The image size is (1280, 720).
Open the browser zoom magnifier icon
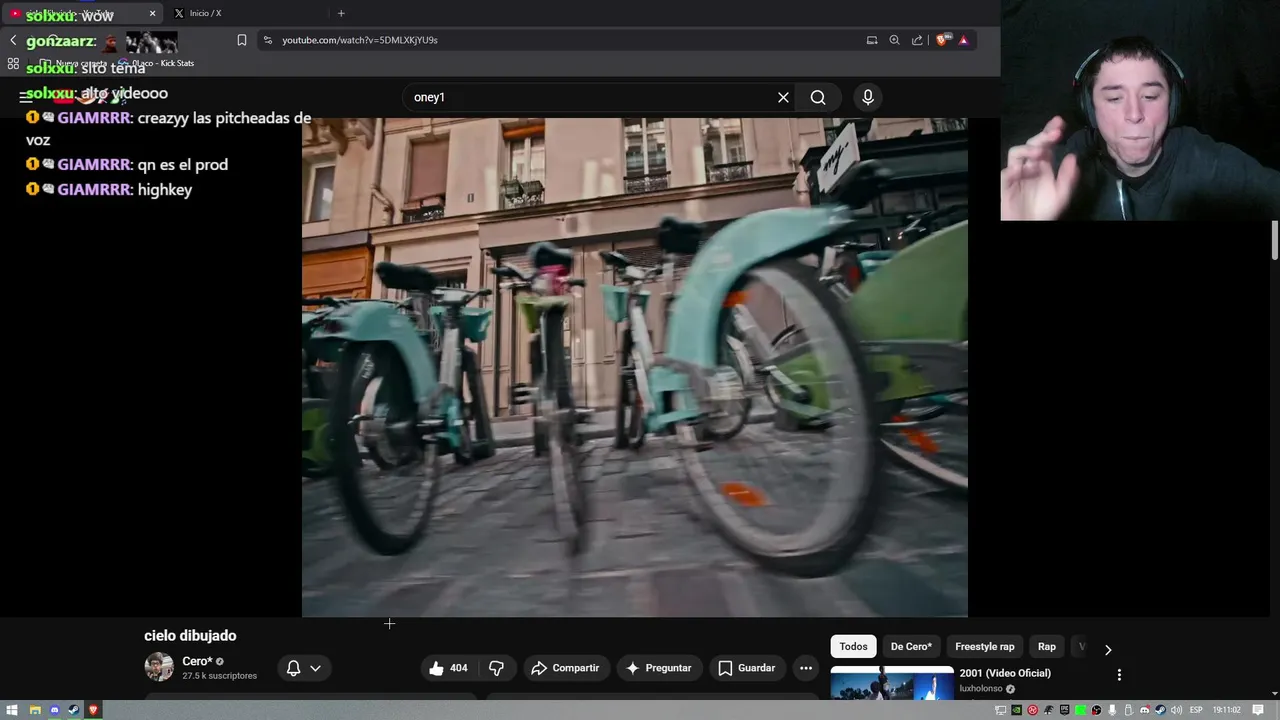pyautogui.click(x=894, y=40)
